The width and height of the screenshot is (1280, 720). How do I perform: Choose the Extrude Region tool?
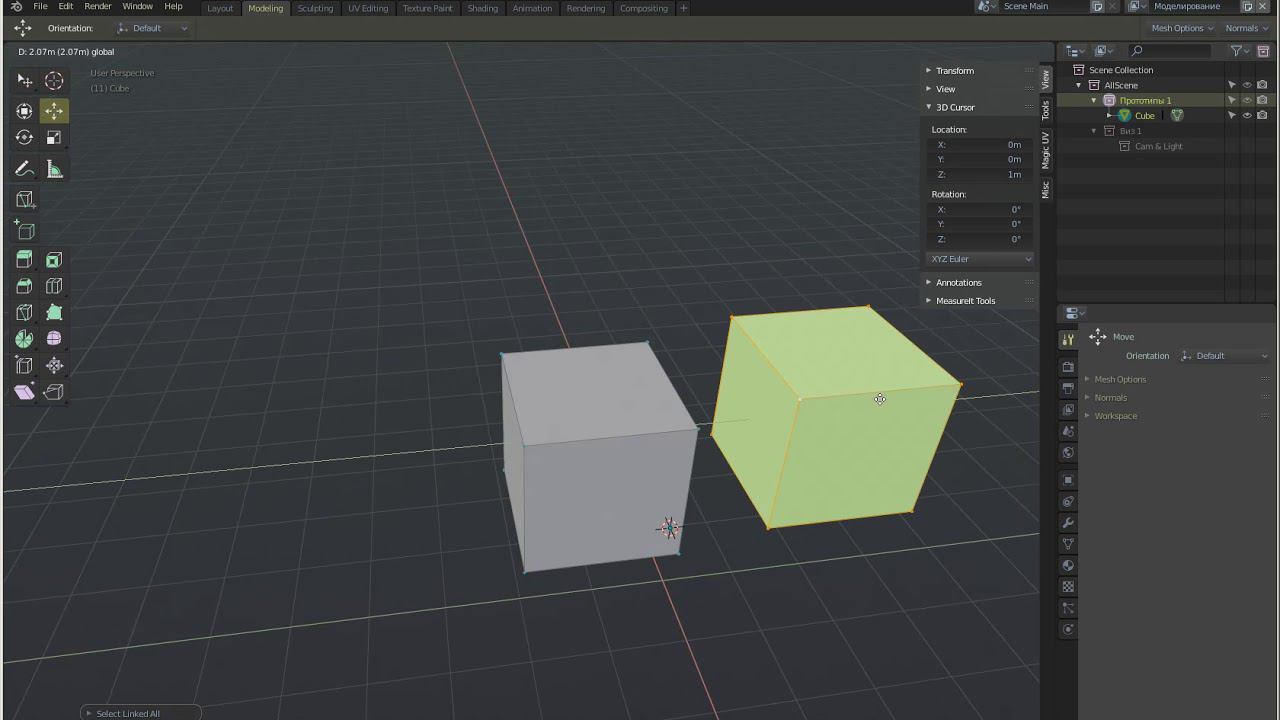coord(24,260)
